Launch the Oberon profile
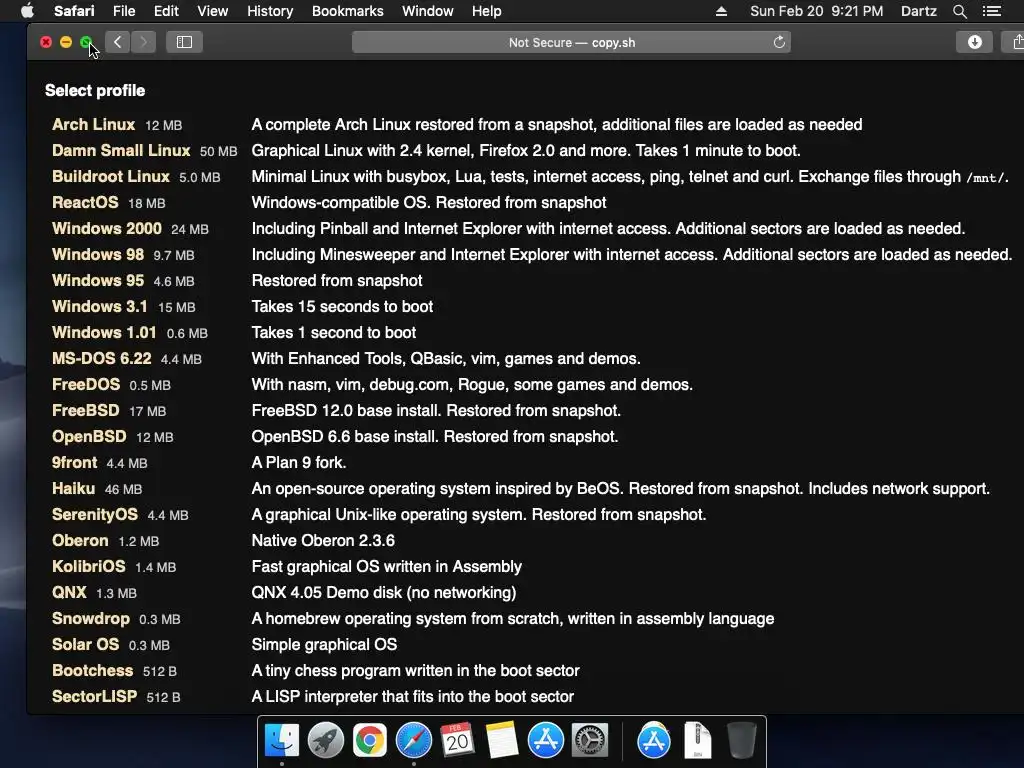 [80, 541]
